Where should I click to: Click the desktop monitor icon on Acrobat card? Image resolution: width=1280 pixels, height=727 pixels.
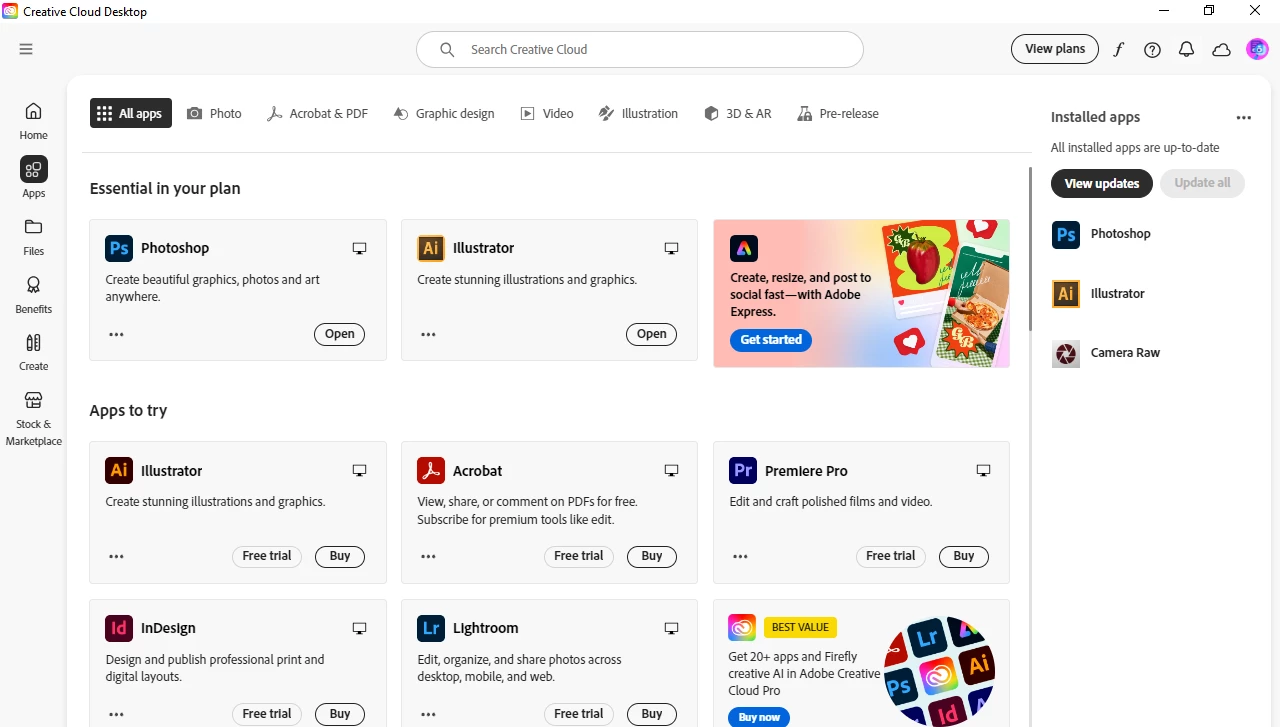[x=671, y=470]
